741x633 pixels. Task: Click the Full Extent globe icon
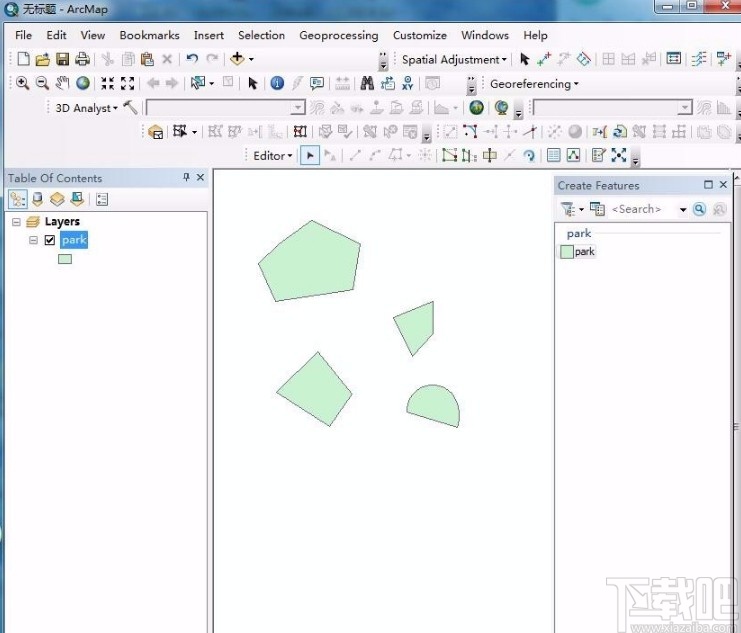click(83, 84)
